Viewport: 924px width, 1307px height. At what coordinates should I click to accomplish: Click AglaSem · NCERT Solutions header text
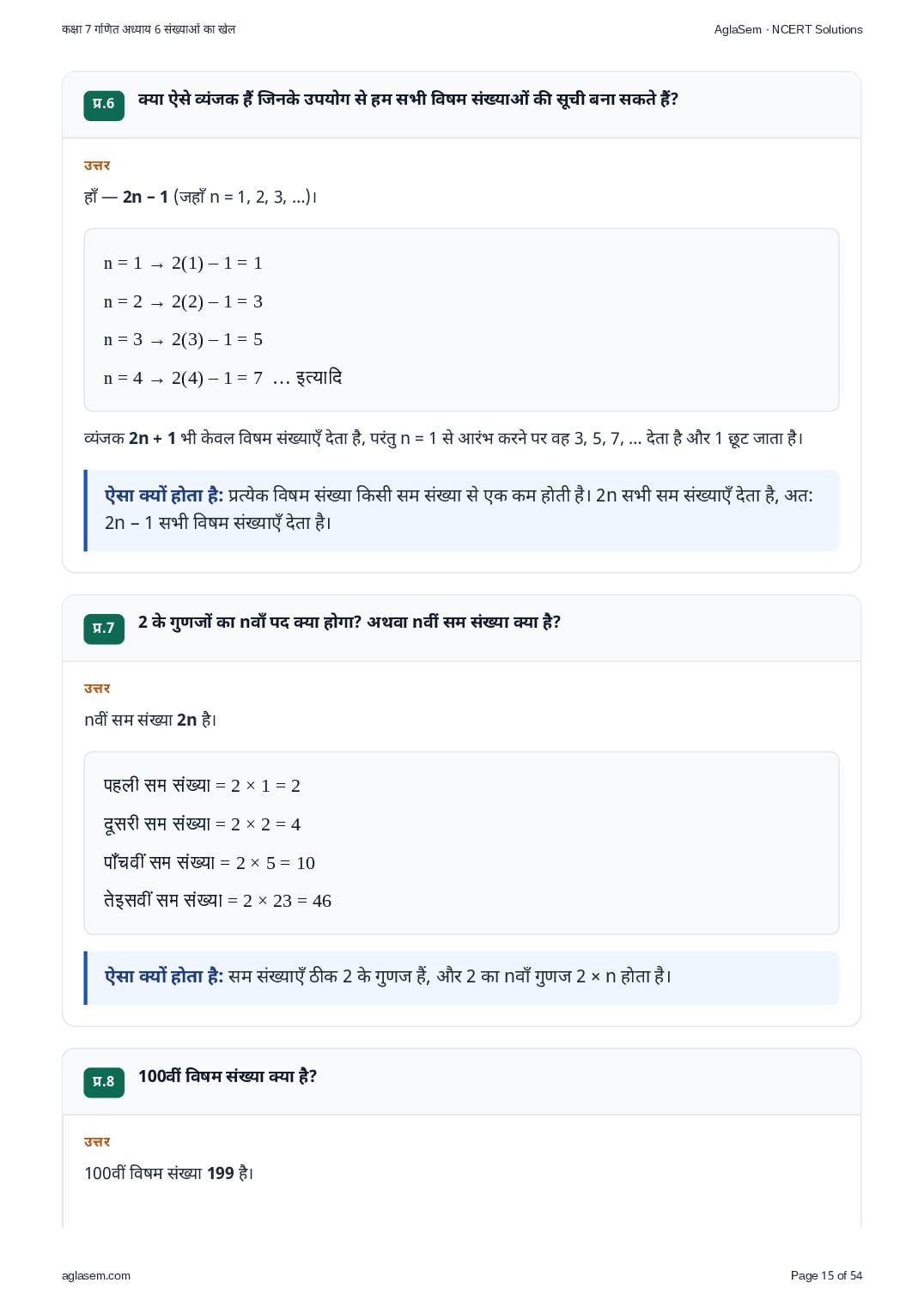coord(788,29)
